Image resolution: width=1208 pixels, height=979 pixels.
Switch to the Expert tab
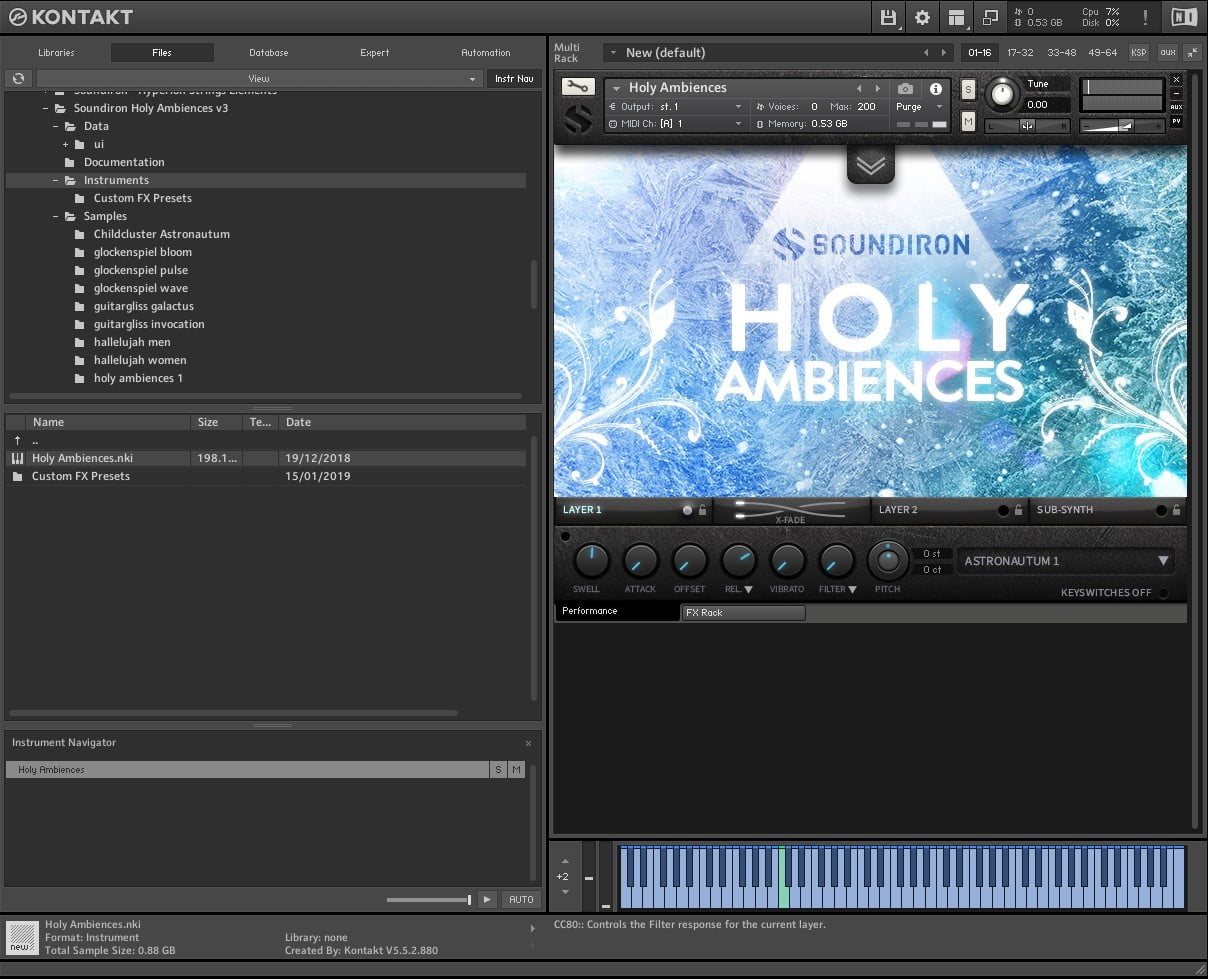(375, 53)
